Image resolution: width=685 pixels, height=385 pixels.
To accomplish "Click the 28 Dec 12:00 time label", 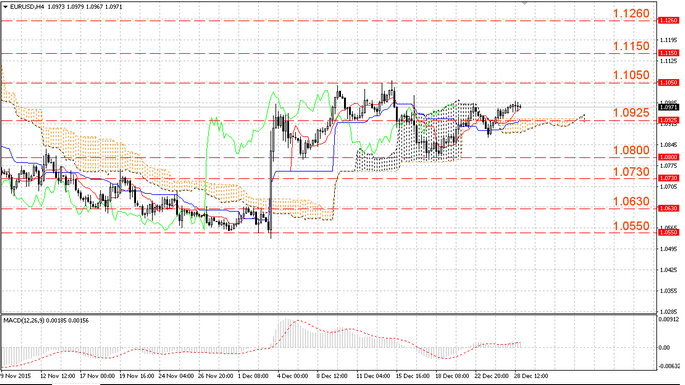I will point(531,376).
